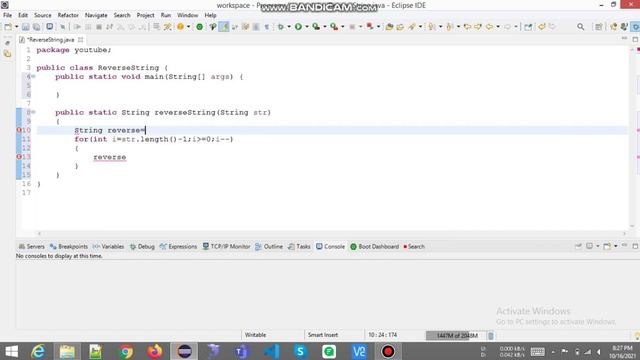
Task: Click the green Debug bug toolbar icon
Action: (280, 27)
